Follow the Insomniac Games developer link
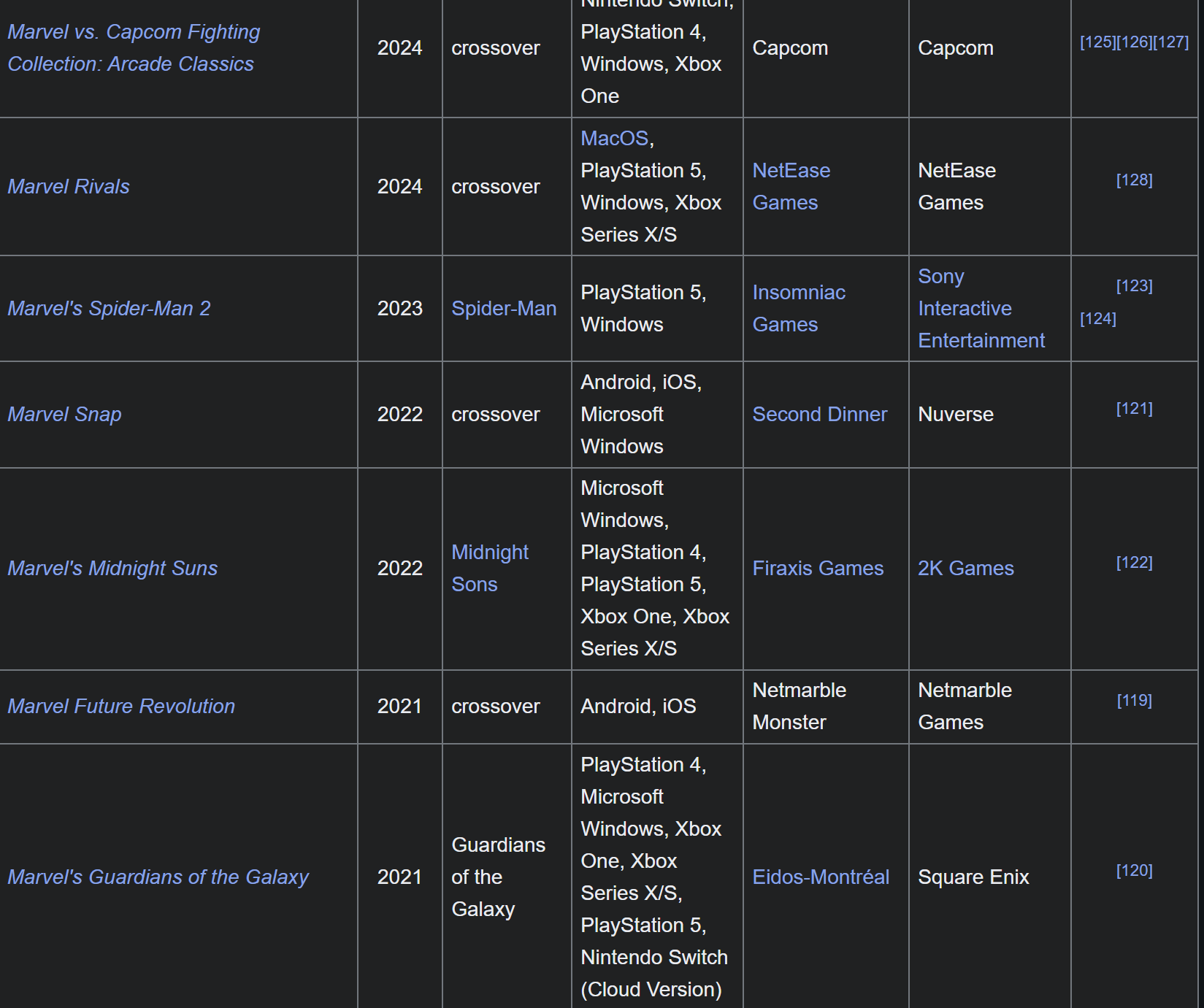This screenshot has height=1008, width=1204. (x=799, y=309)
